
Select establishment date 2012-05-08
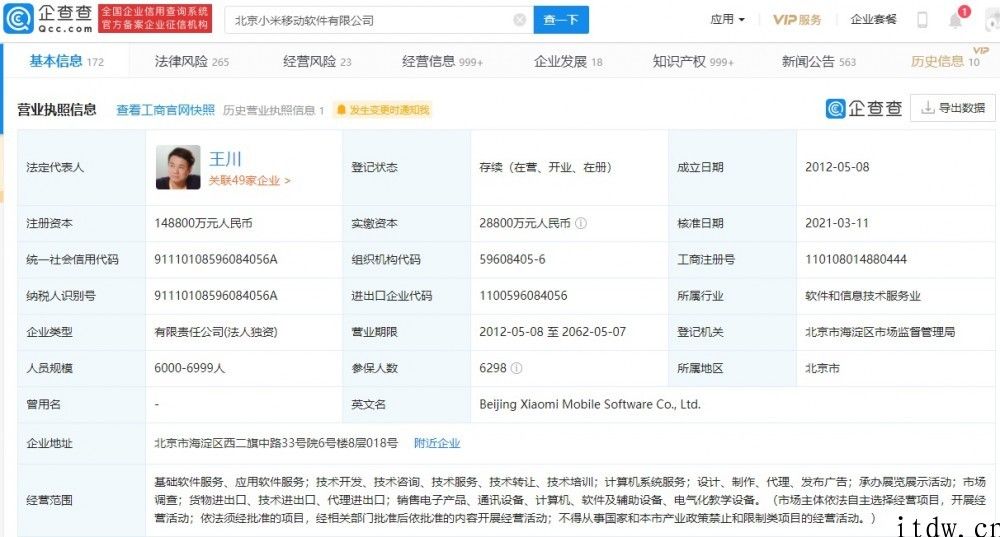click(837, 167)
